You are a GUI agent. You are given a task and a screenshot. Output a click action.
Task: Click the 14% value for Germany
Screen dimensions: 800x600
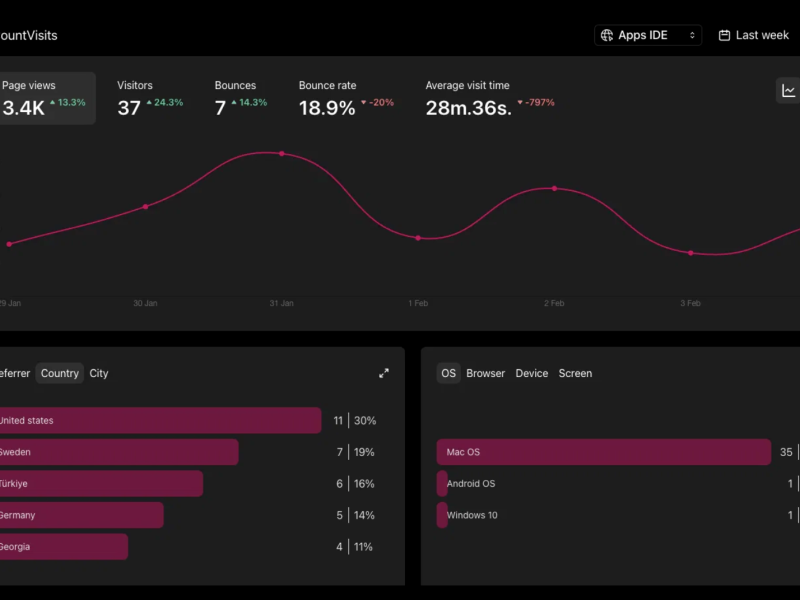point(364,515)
